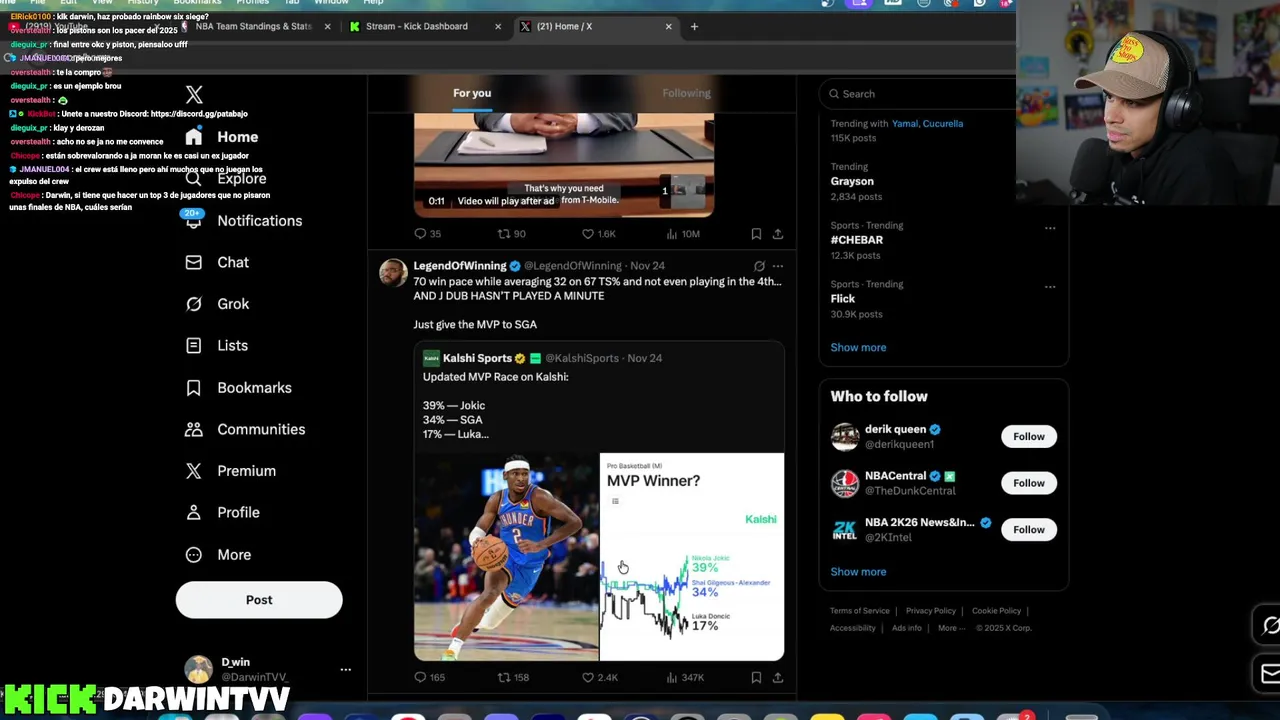The width and height of the screenshot is (1280, 720).
Task: Switch to the Following tab
Action: pyautogui.click(x=686, y=93)
